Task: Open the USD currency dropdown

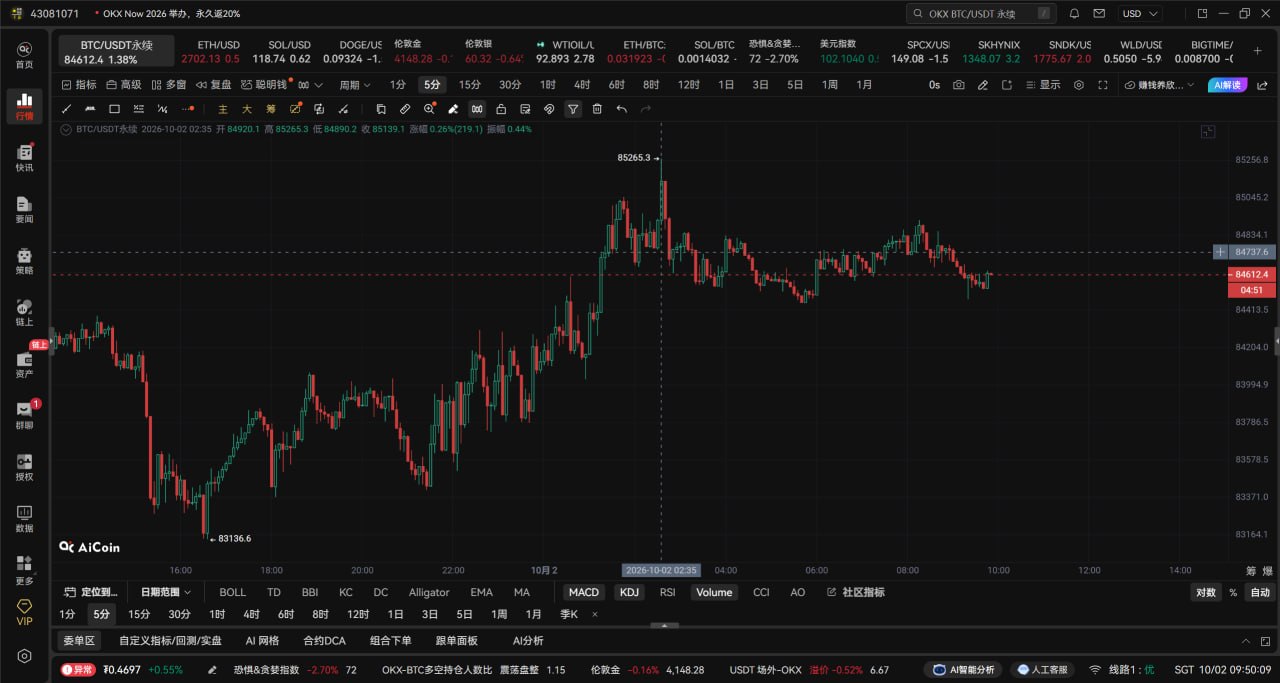Action: (1140, 14)
